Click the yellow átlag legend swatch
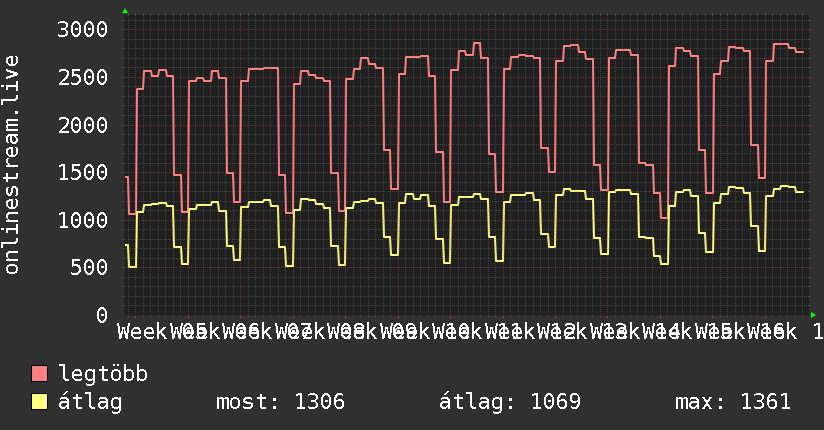 [39, 402]
